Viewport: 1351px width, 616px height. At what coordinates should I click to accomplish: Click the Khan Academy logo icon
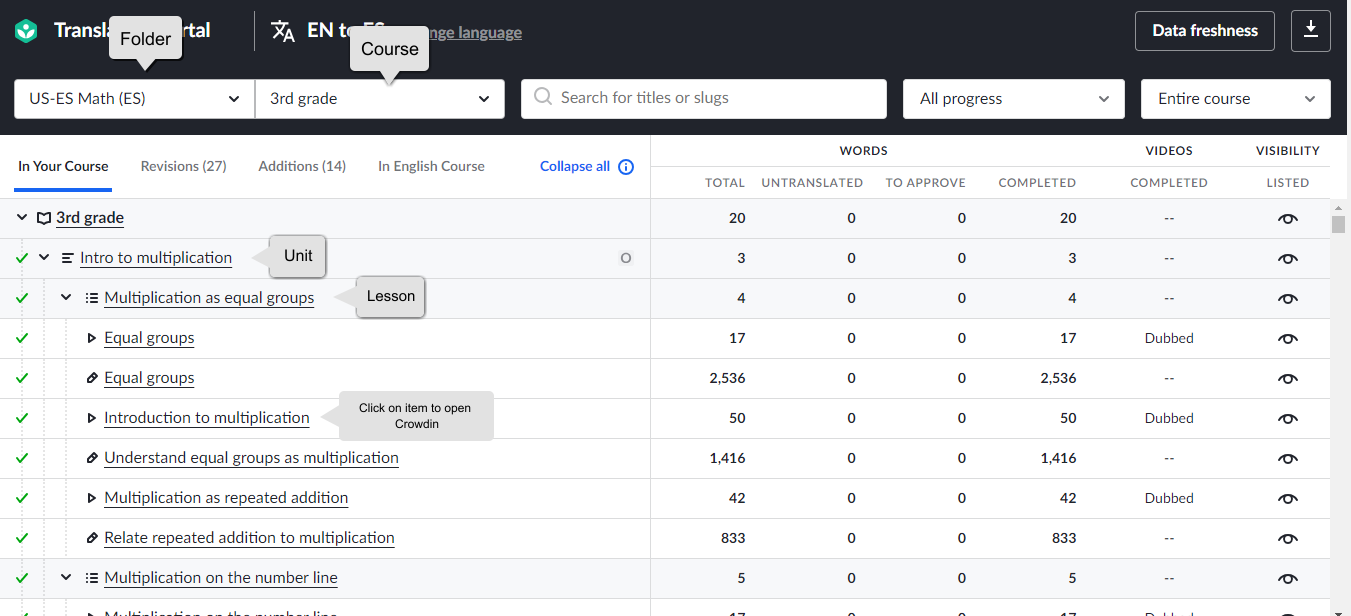26,31
